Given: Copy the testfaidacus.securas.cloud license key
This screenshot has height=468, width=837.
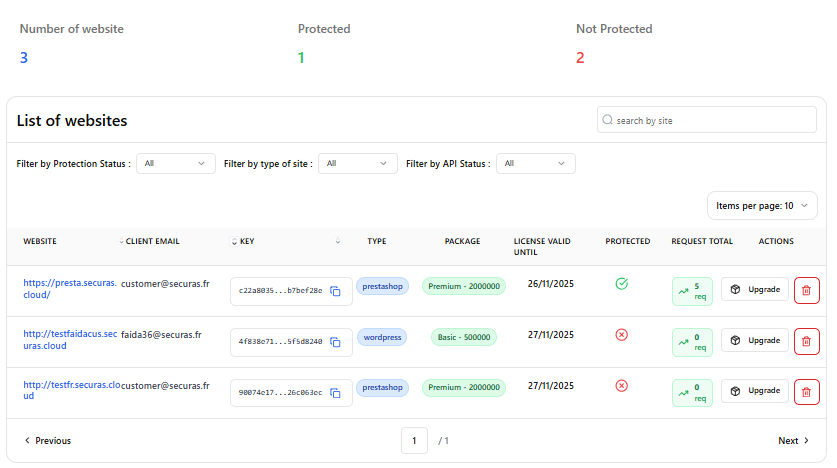Looking at the screenshot, I should [x=336, y=342].
